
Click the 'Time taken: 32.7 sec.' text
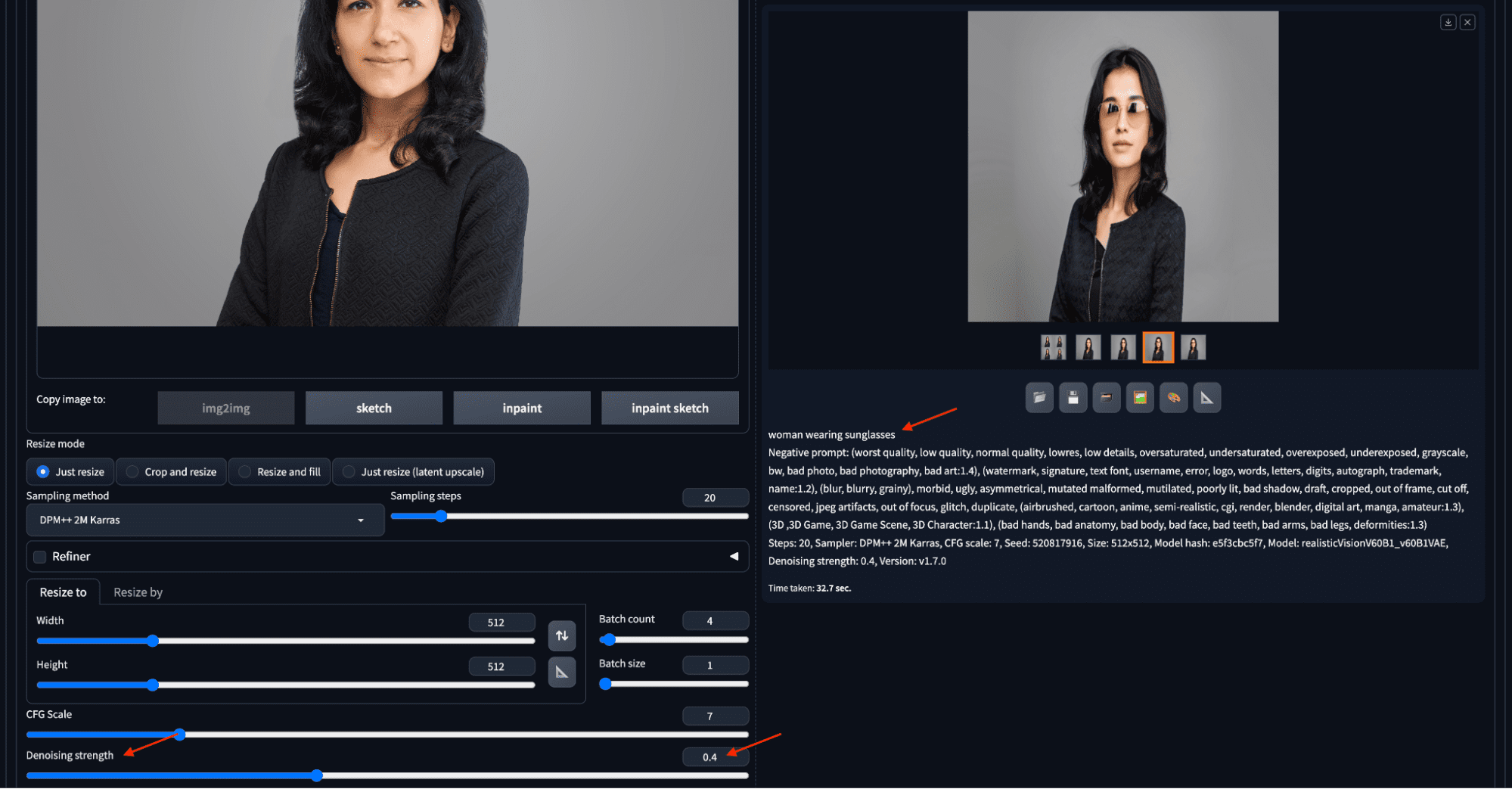click(809, 589)
